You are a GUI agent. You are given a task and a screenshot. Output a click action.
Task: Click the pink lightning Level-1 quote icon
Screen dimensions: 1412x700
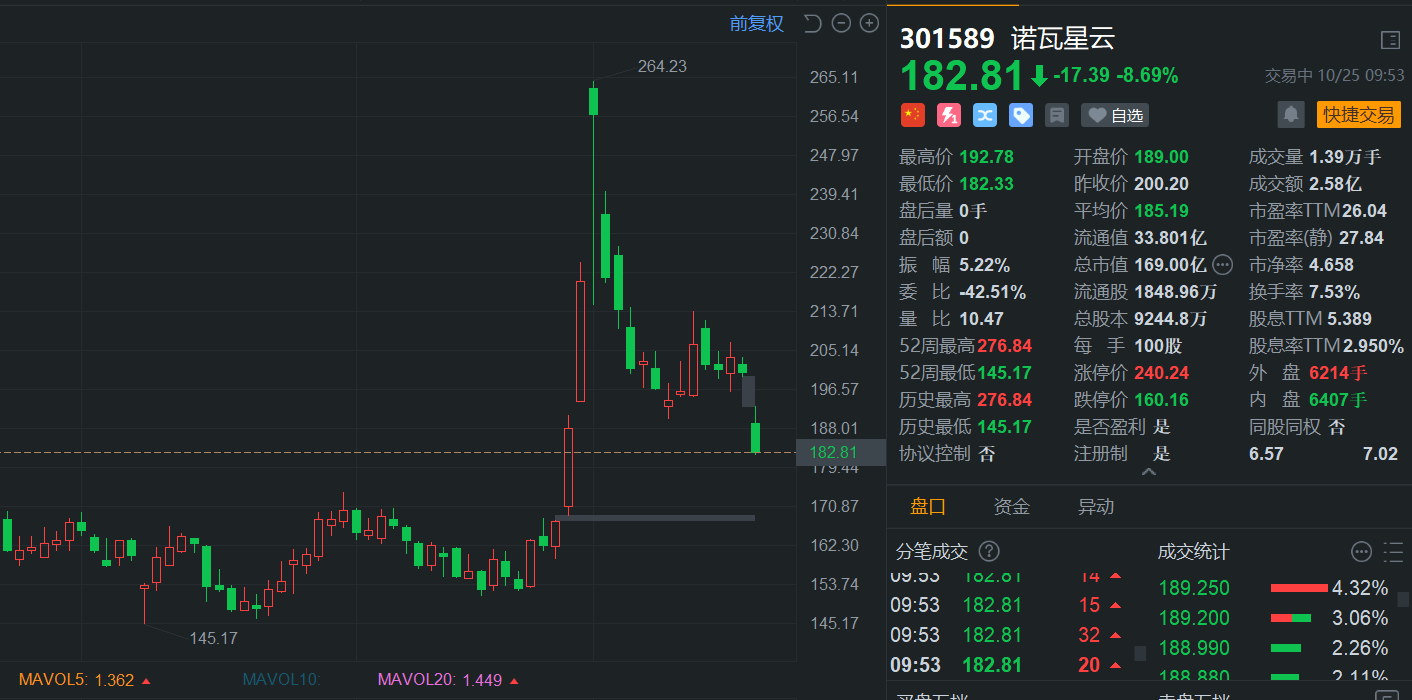(948, 115)
